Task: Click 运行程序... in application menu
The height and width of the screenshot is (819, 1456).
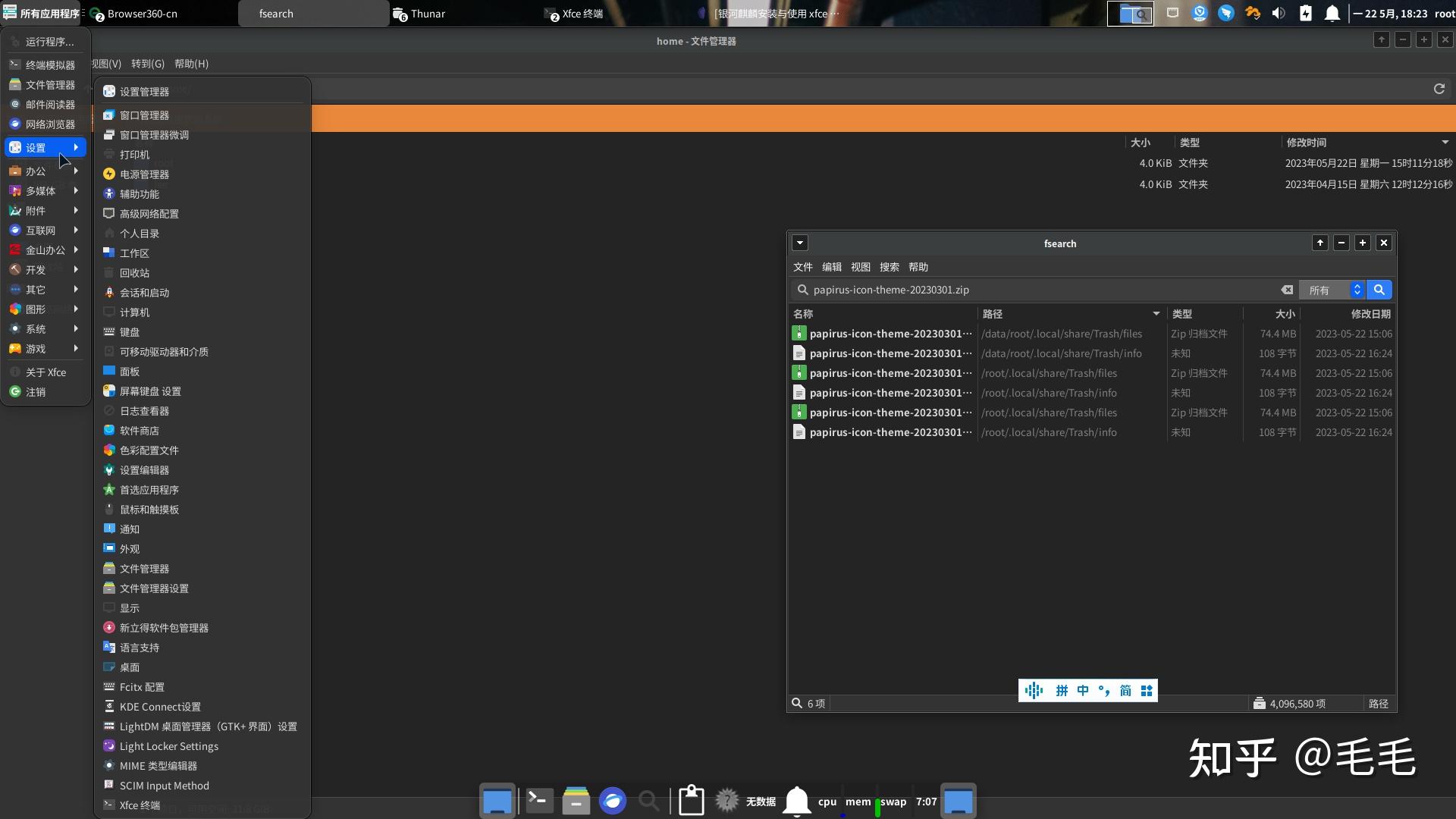Action: pyautogui.click(x=45, y=42)
